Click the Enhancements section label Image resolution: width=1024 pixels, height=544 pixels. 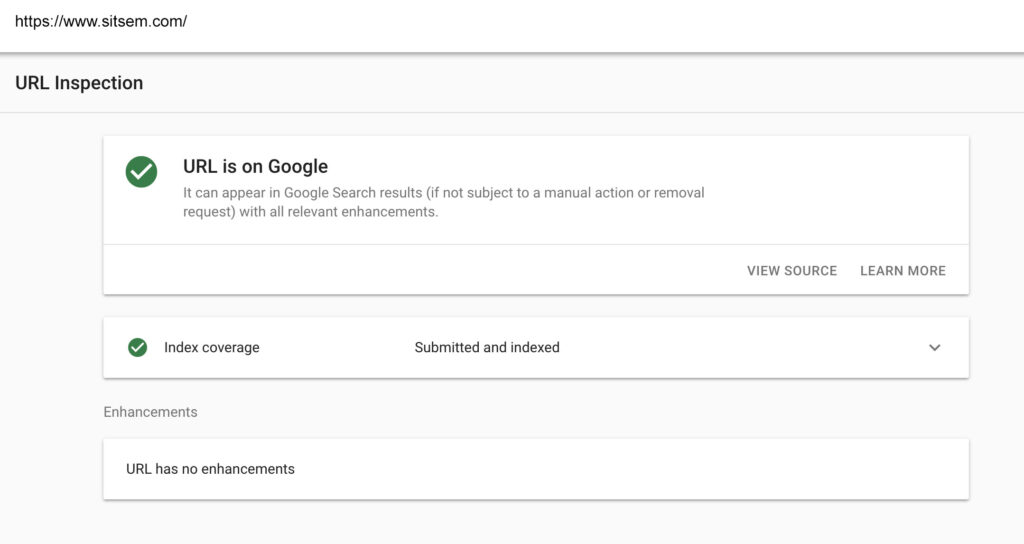150,412
